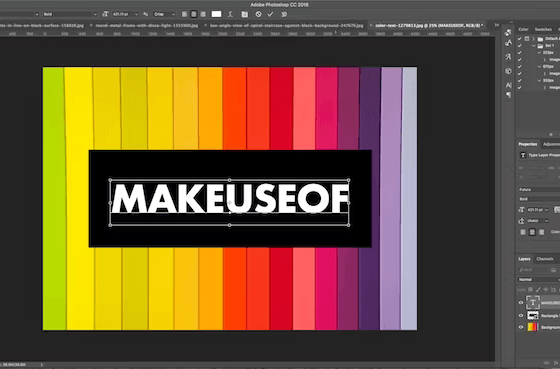Click the Type Layer Properties icon
The height and width of the screenshot is (369, 560).
(523, 155)
